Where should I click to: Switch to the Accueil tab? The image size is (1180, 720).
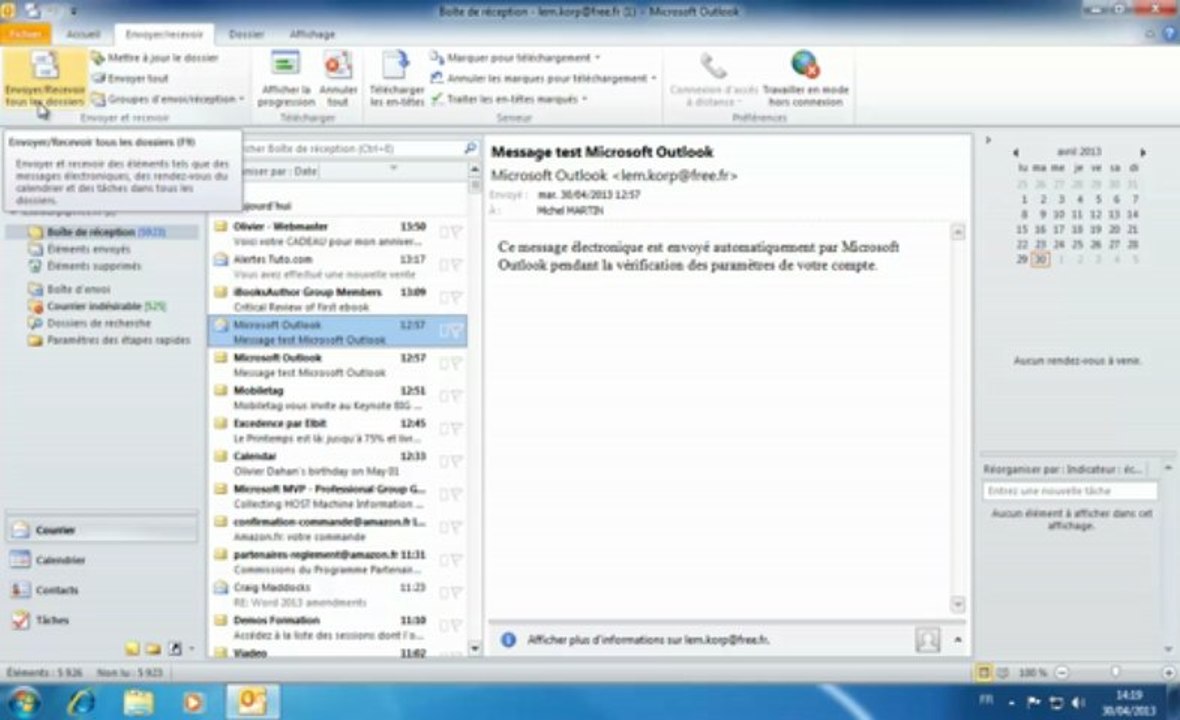[x=83, y=34]
